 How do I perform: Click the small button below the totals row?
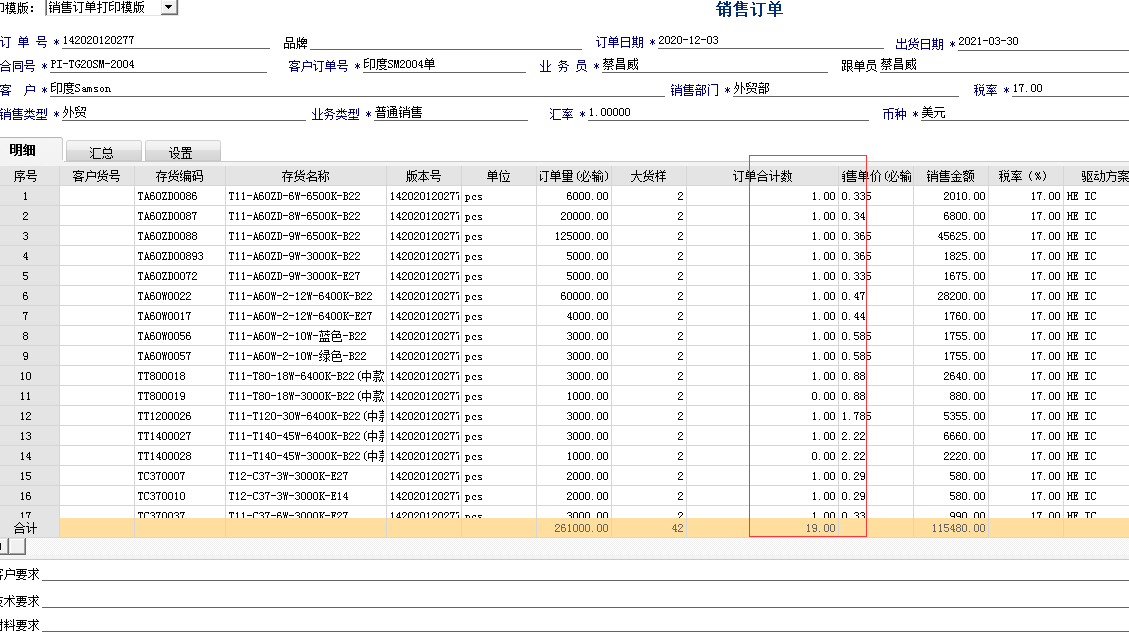point(16,547)
